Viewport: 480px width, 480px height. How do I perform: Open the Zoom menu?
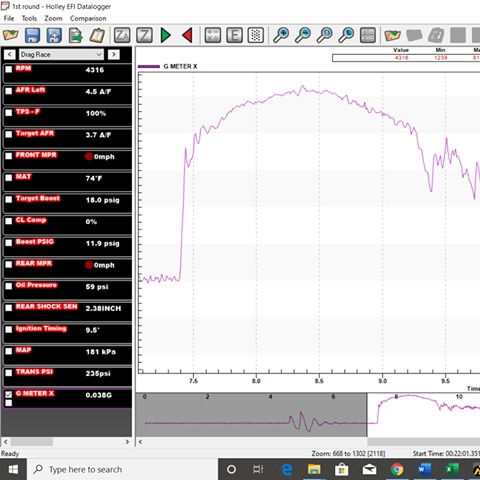53,18
